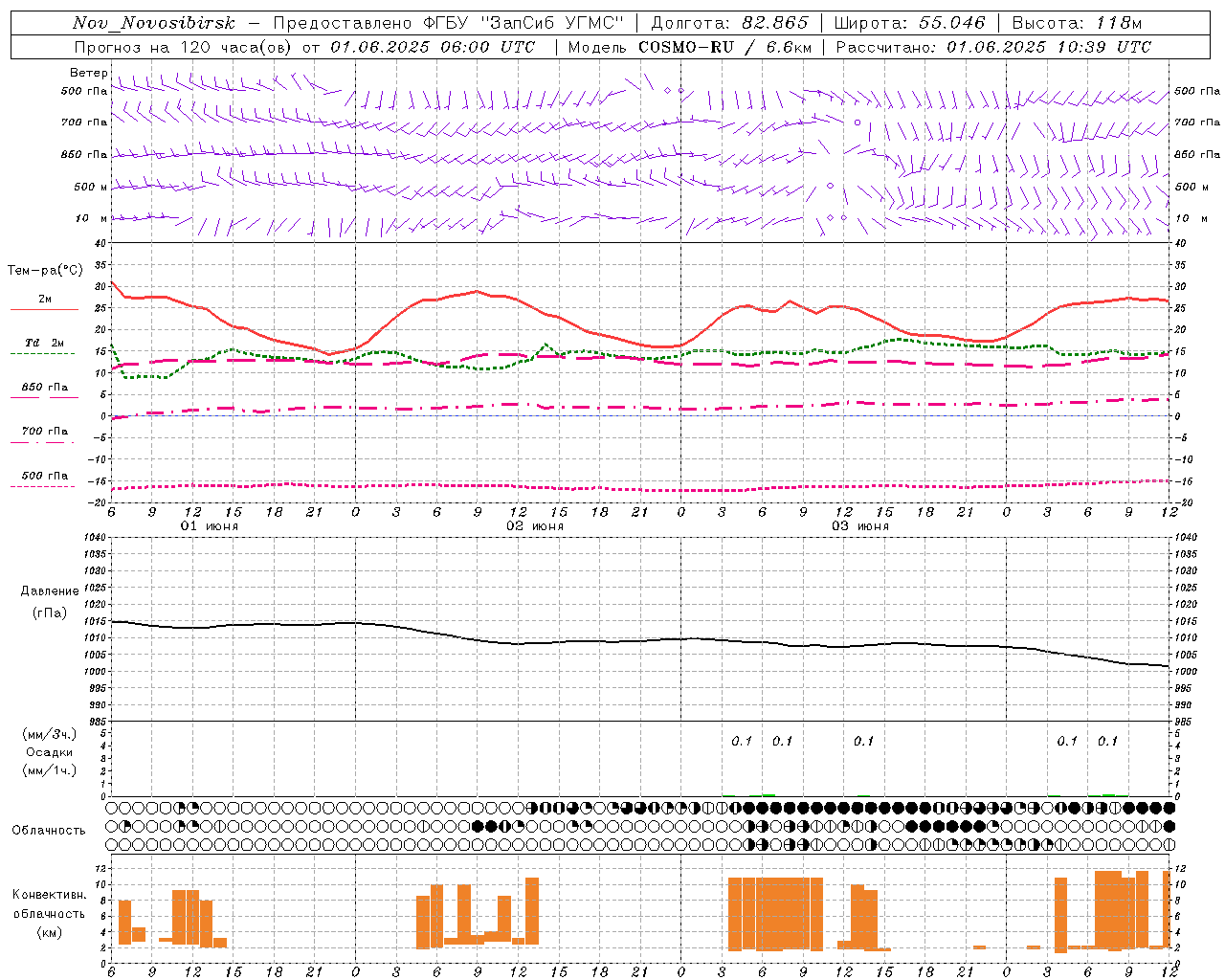Click the red 2м temperature legend line
Screen dimensions: 1225x980
tap(44, 310)
